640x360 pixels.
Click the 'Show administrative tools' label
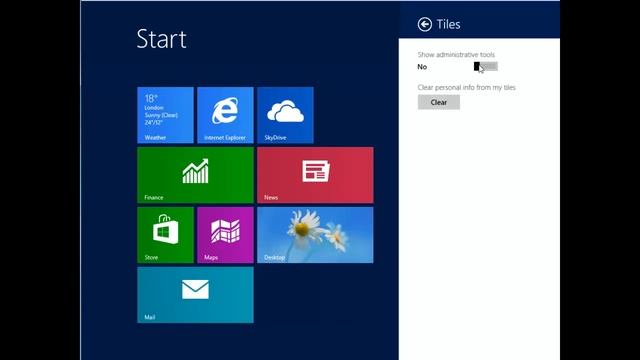(456, 55)
